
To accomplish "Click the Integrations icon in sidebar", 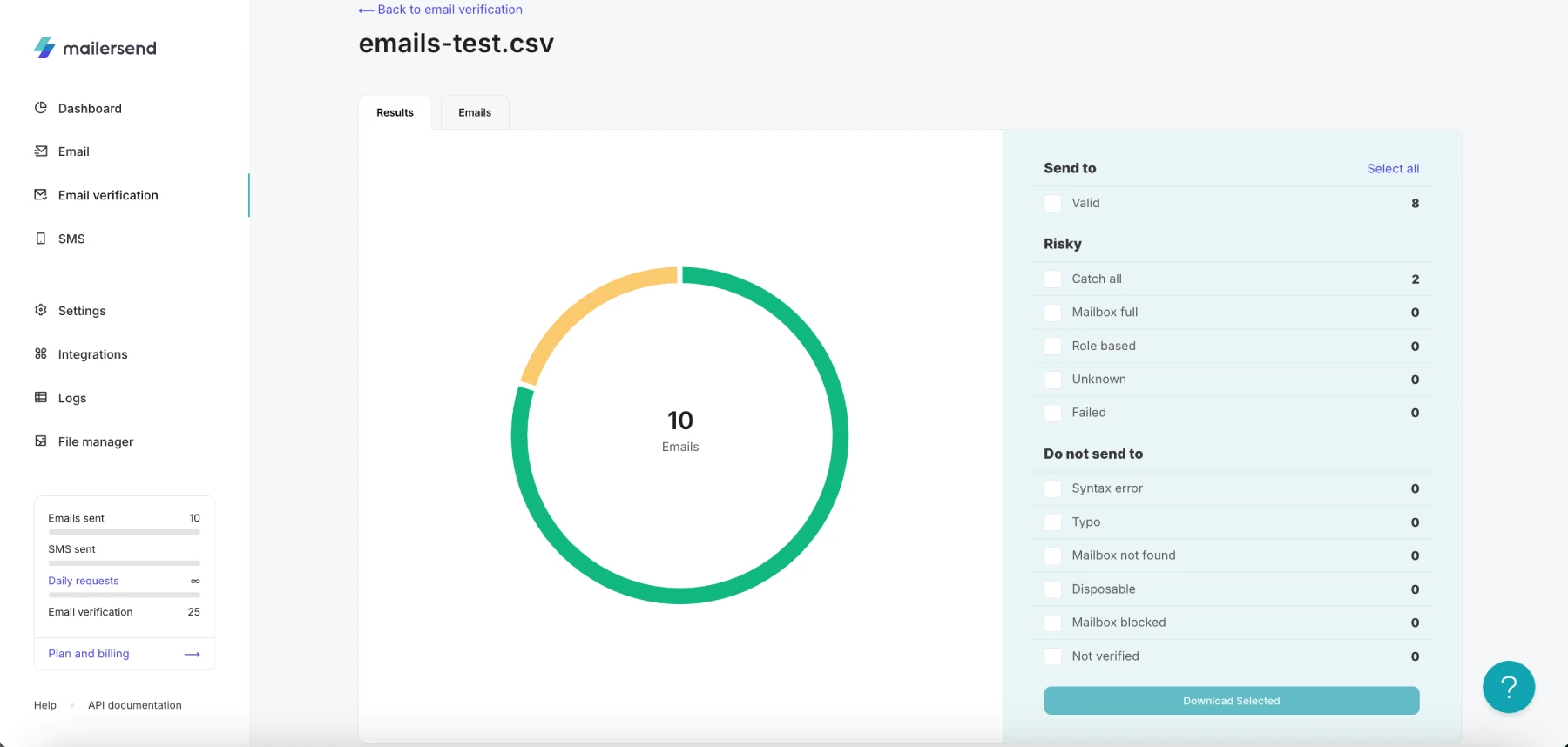I will click(x=41, y=353).
